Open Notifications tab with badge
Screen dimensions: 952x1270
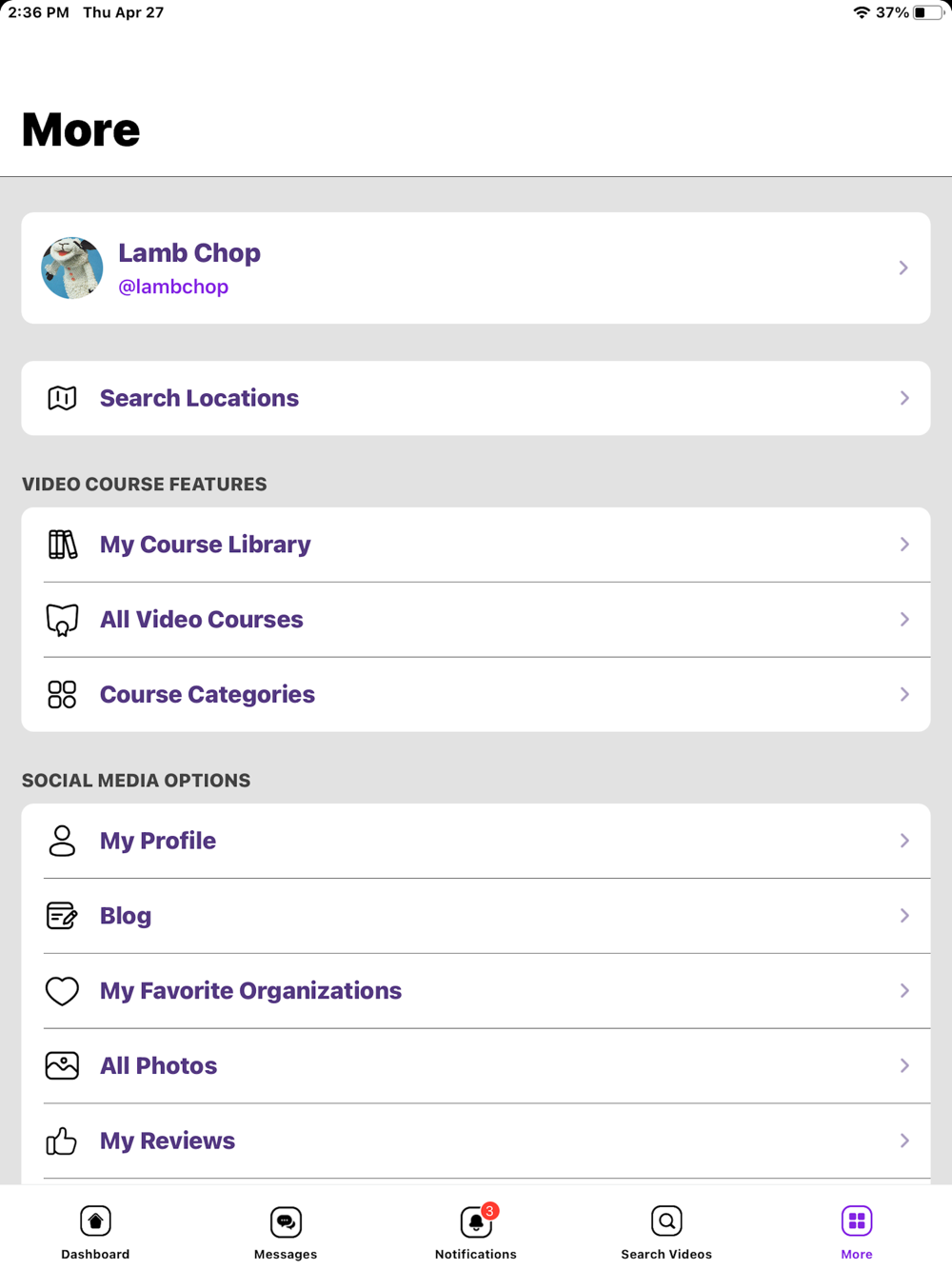[476, 1231]
